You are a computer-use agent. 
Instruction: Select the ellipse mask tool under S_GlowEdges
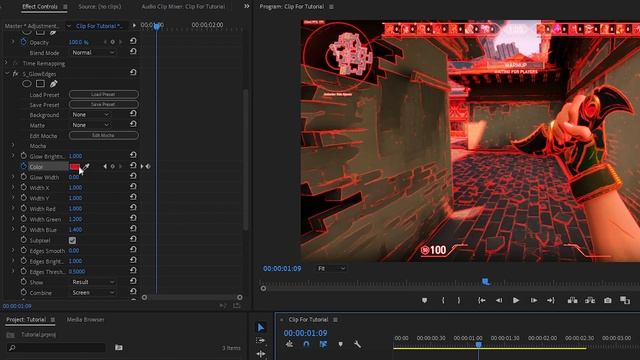pos(27,84)
